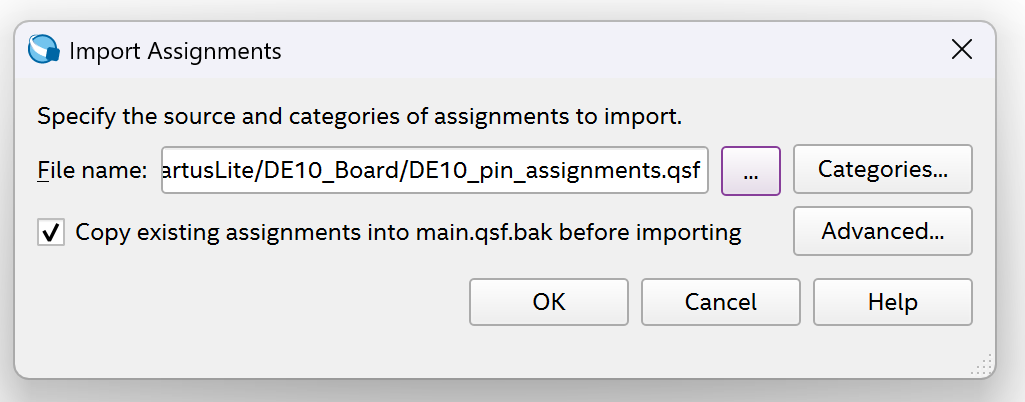Confirm the import with OK
The height and width of the screenshot is (402, 1025).
coord(548,302)
